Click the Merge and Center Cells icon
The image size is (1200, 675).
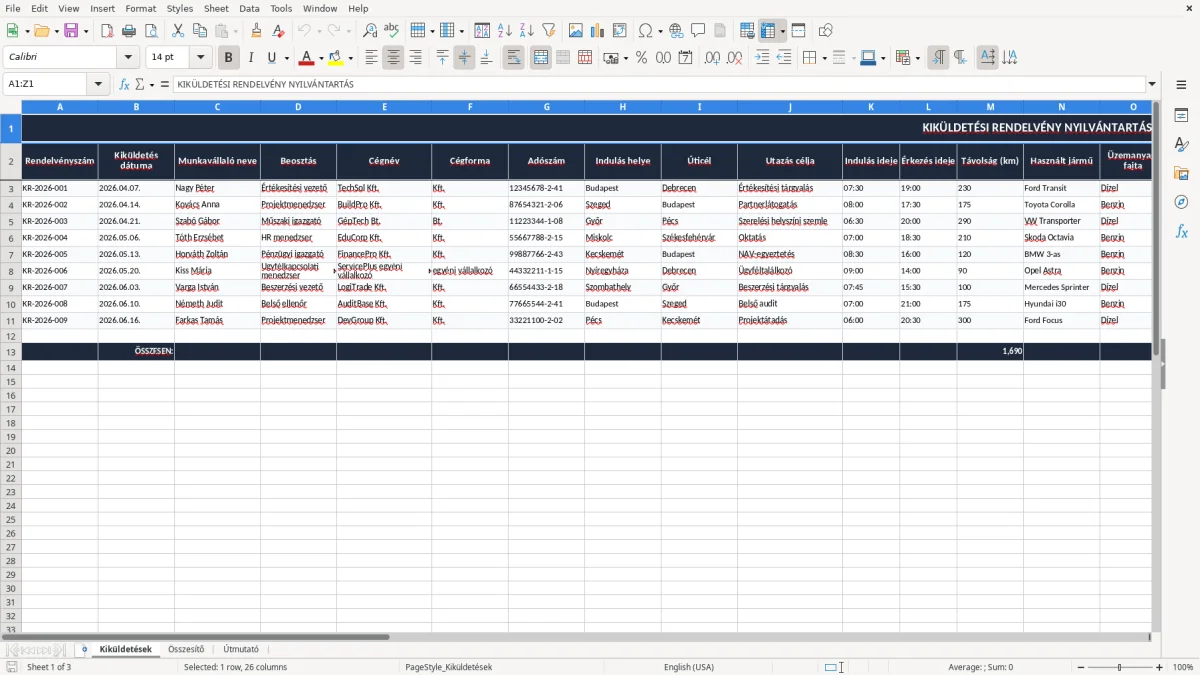541,58
